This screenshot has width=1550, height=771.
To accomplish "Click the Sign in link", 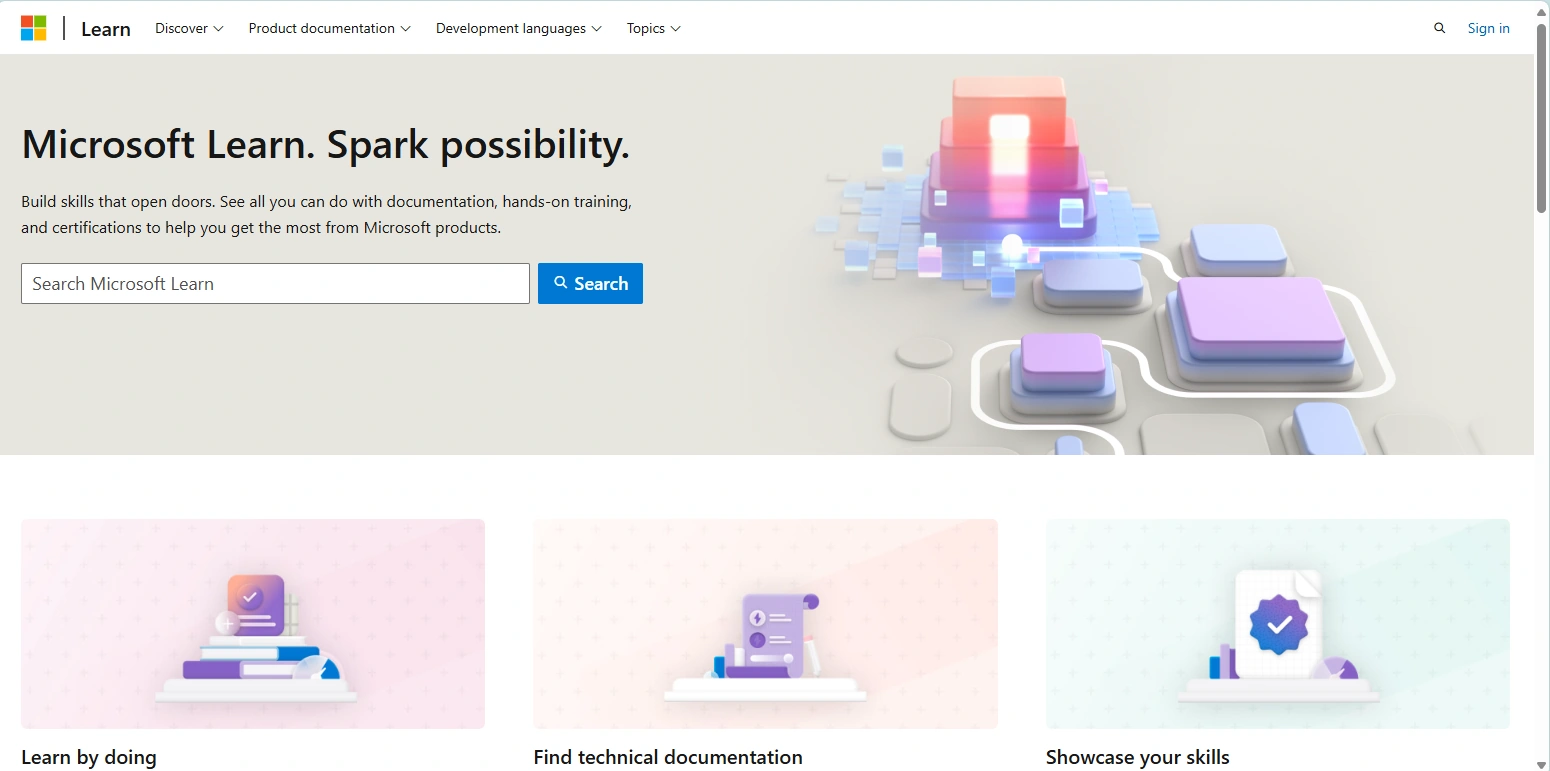I will coord(1488,28).
